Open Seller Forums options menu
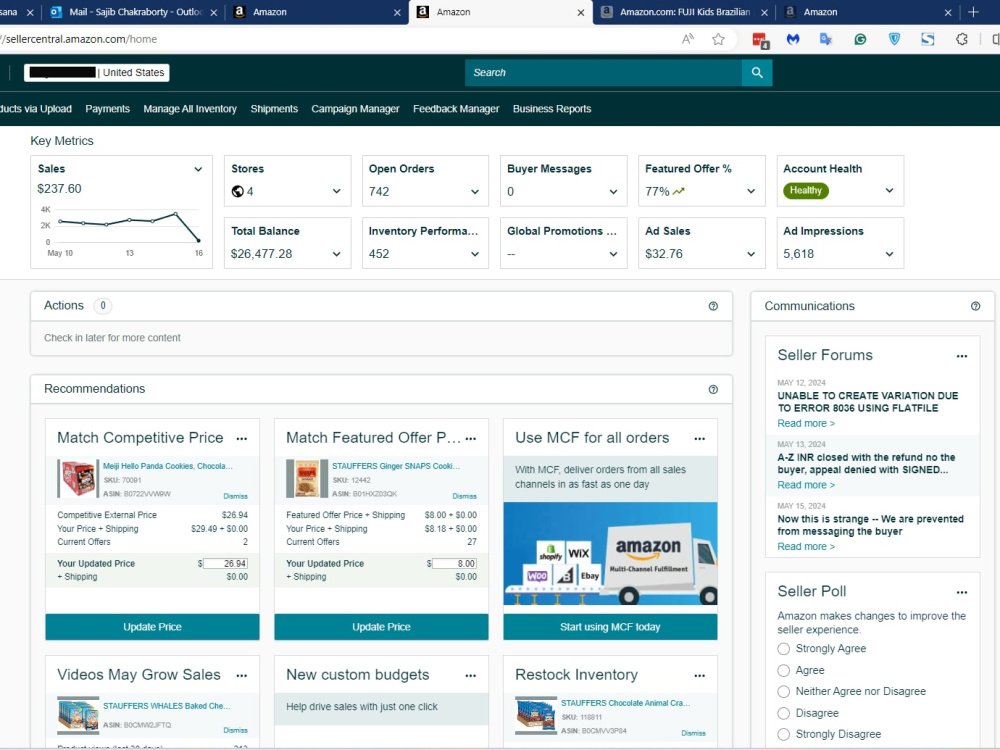 962,357
